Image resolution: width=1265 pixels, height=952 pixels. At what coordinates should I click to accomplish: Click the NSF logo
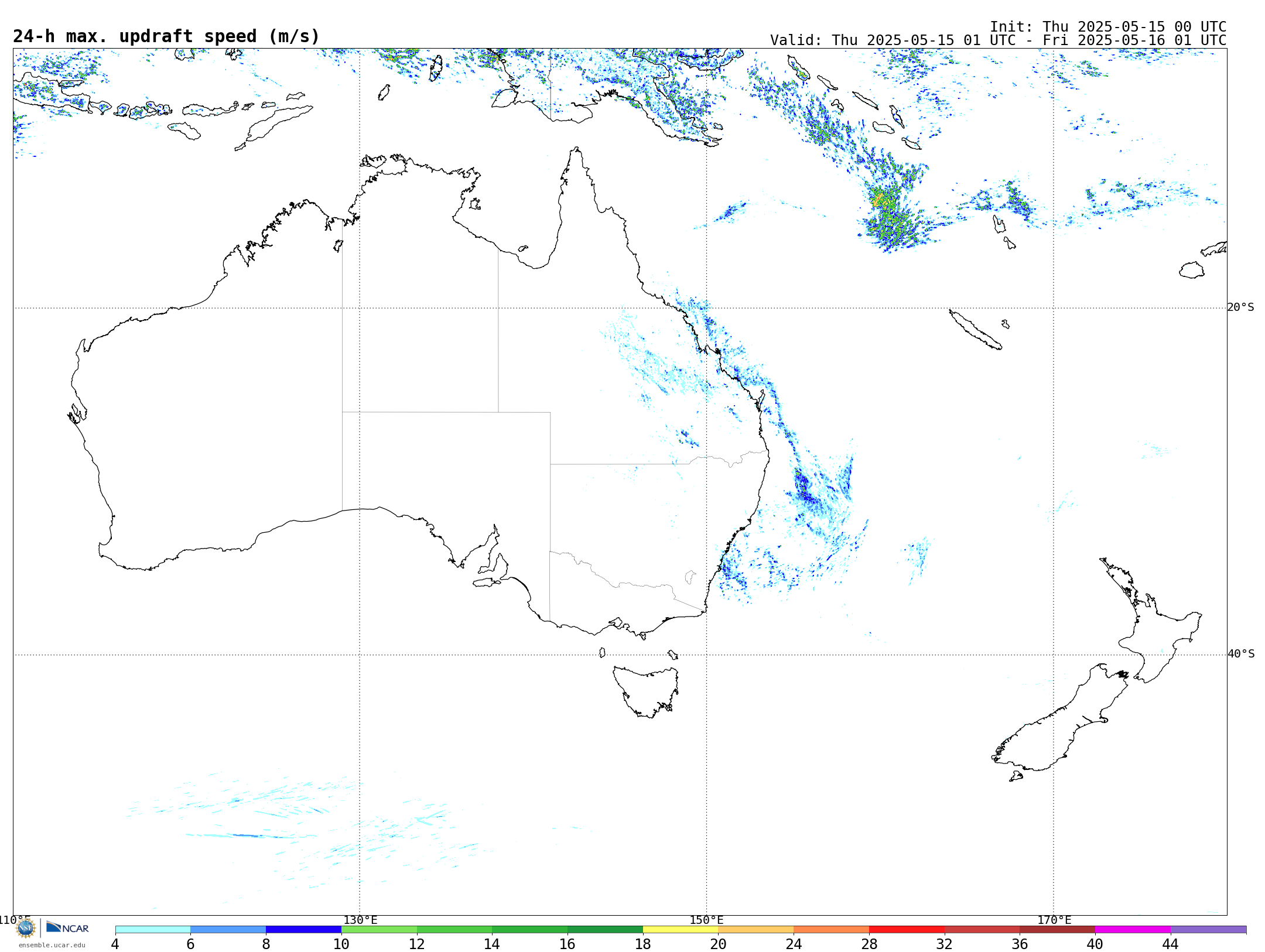[26, 928]
